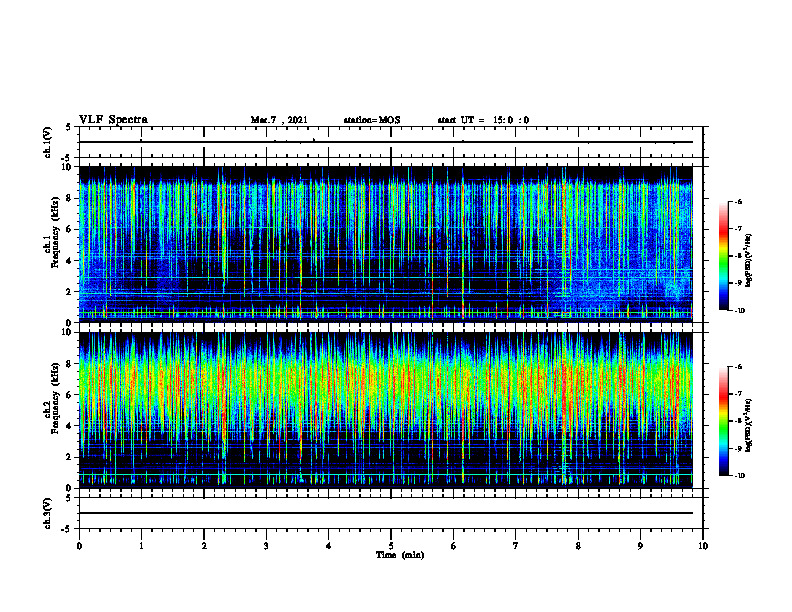Select the date label "Mar.7 , 2021"
Viewport: 792px width, 612px height.
coord(279,120)
